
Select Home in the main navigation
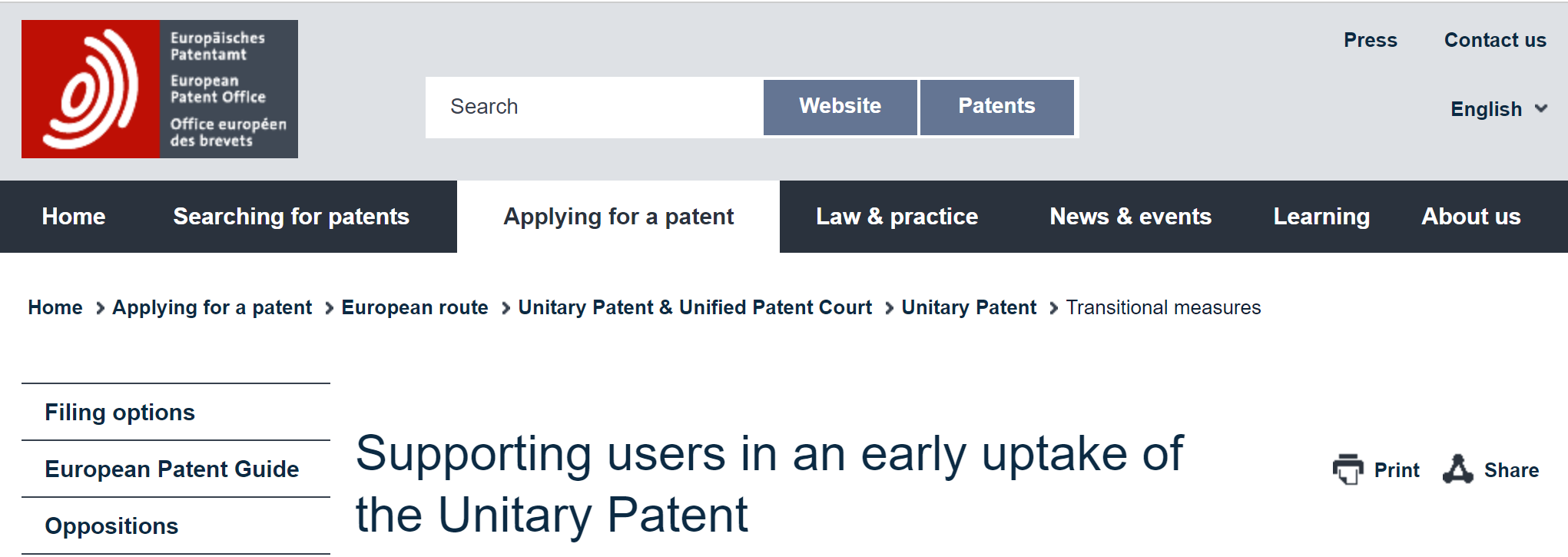point(74,217)
